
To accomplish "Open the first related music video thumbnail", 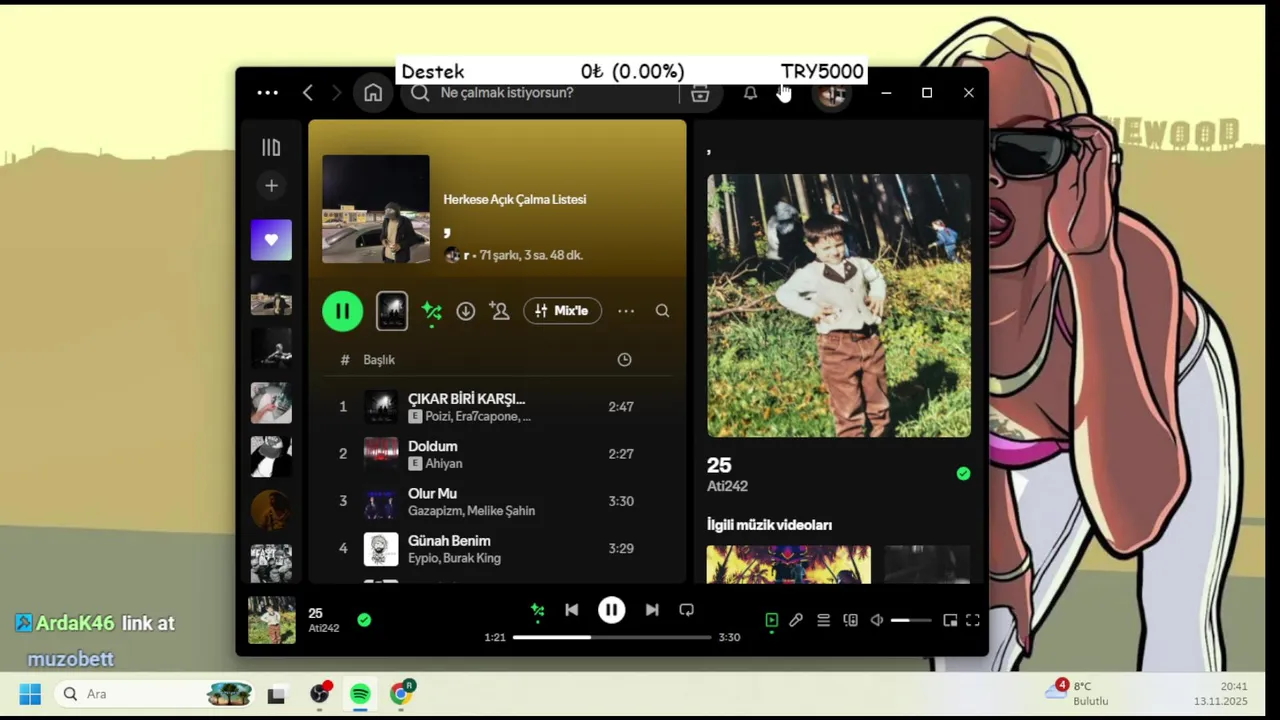I will pos(789,565).
